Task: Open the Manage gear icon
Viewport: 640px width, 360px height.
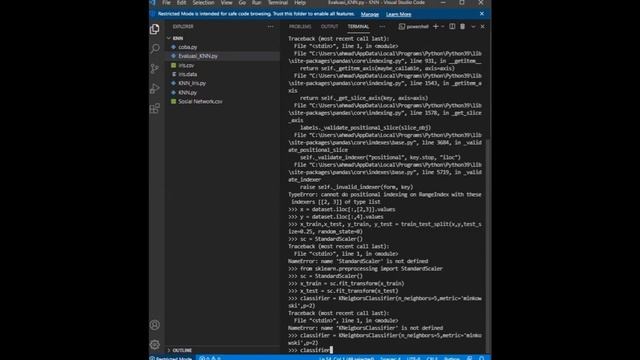Action: tap(155, 344)
